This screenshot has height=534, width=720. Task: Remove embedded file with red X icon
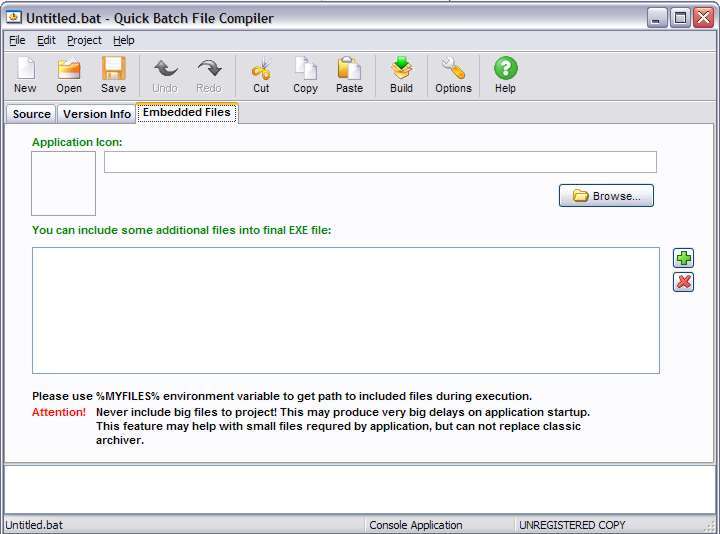point(683,282)
